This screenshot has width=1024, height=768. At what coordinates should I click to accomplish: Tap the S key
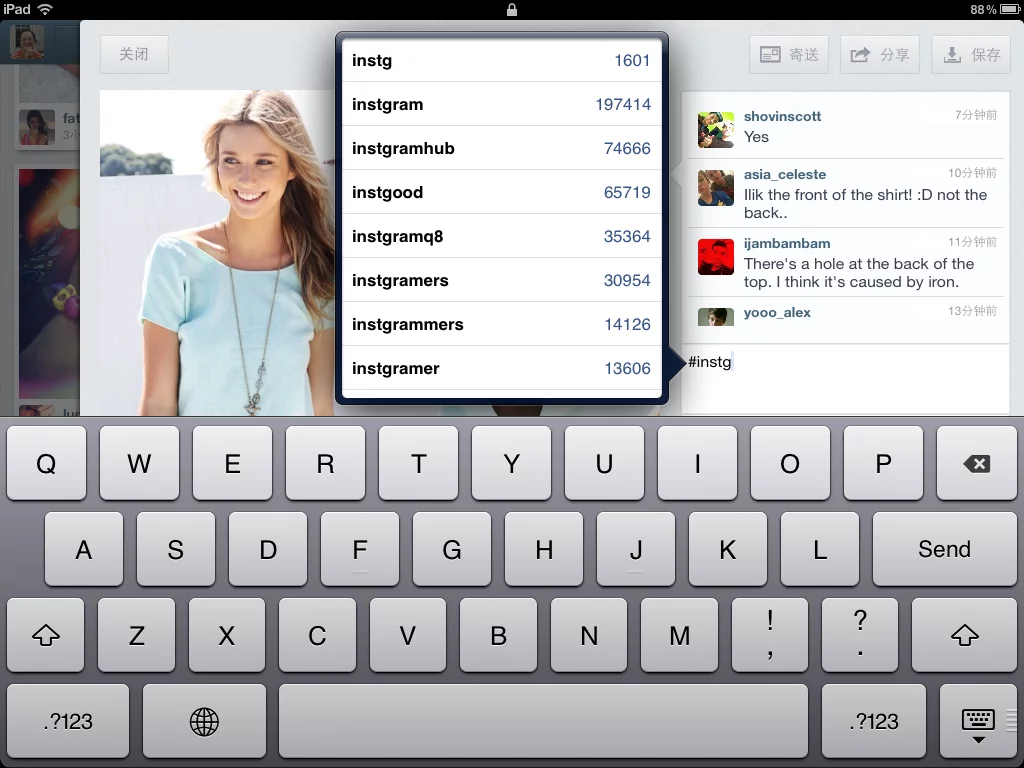pyautogui.click(x=176, y=549)
